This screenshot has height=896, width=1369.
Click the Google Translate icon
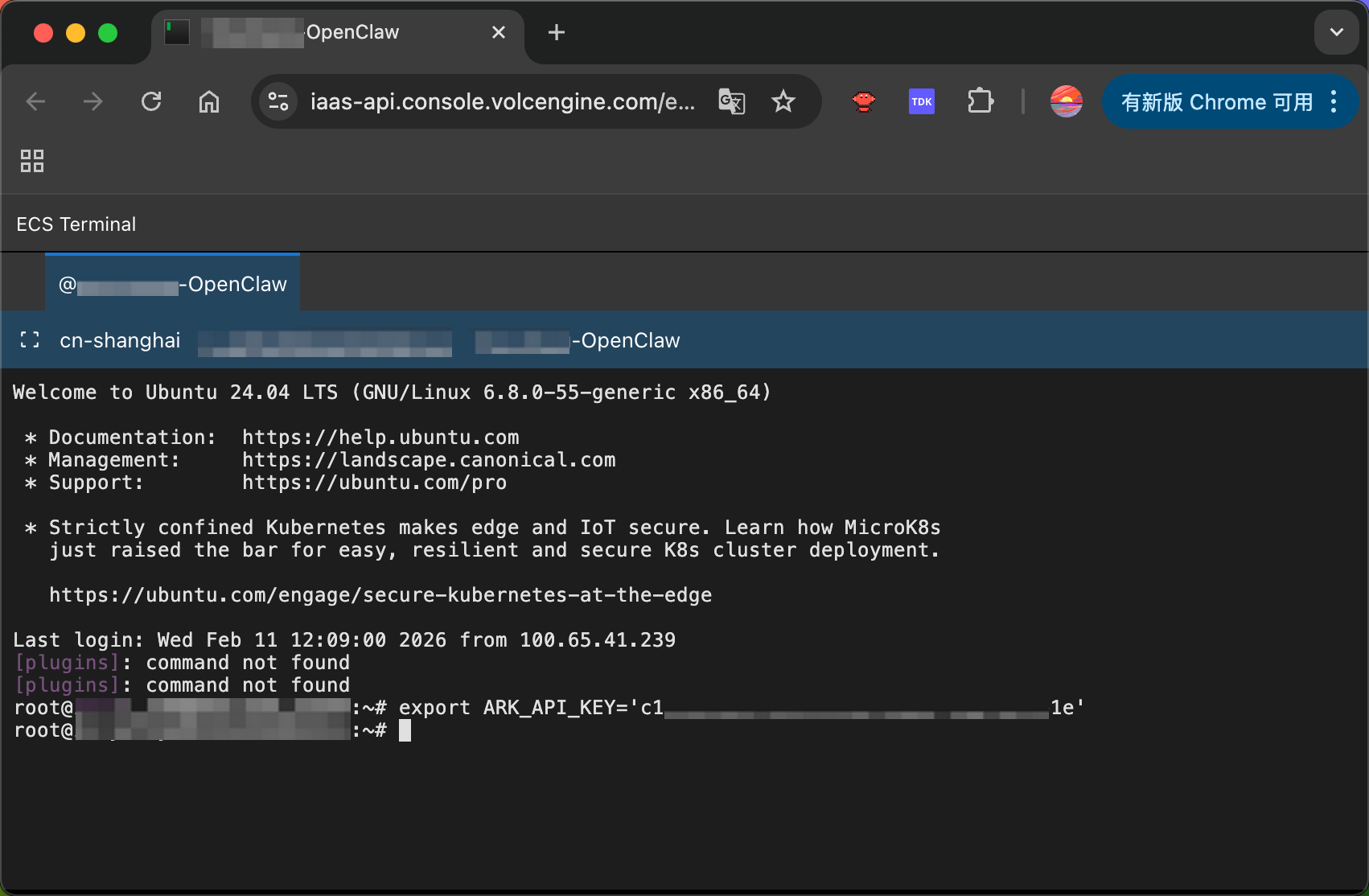coord(731,101)
